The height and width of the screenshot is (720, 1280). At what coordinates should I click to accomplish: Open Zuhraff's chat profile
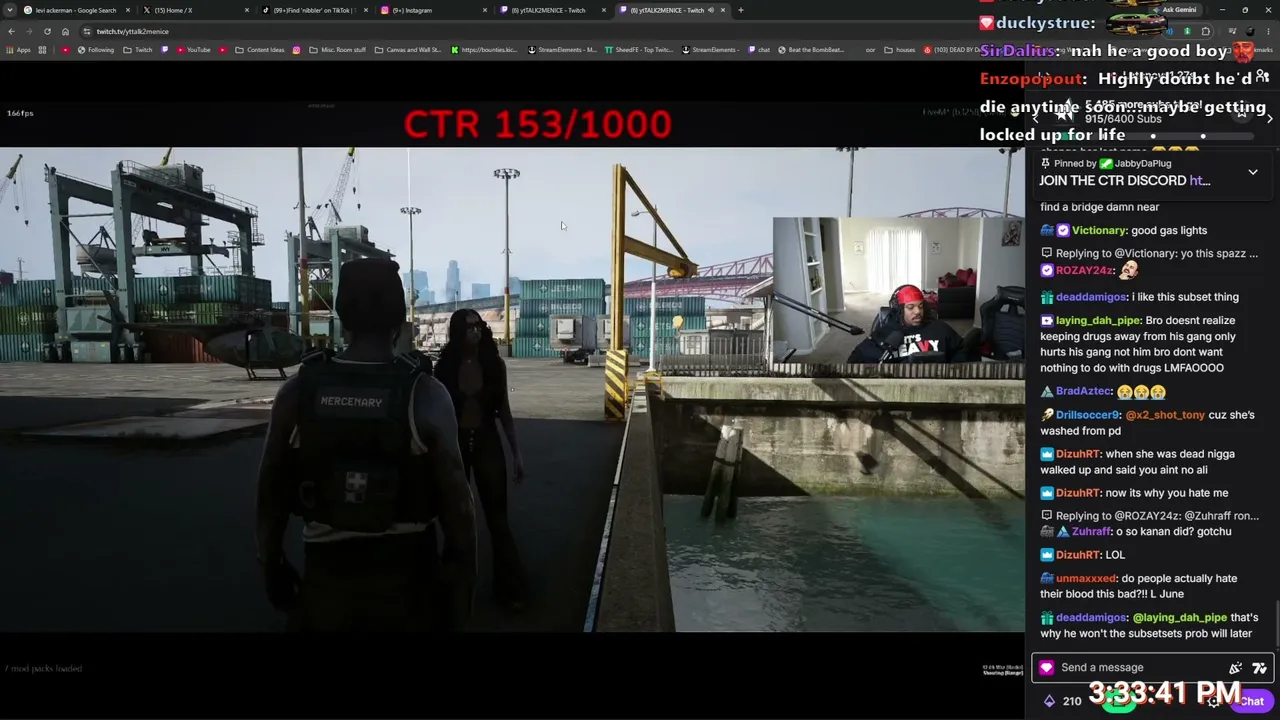click(x=1091, y=532)
